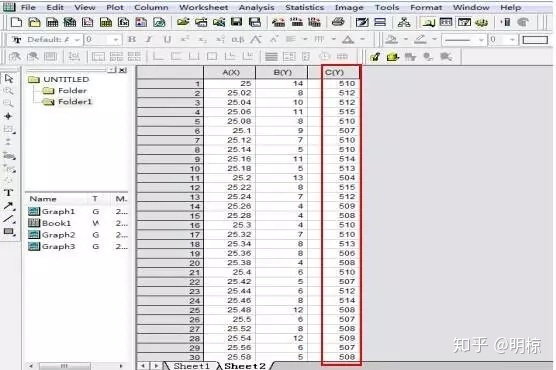Screen dimensions: 556x370
Task: Toggle Underline text formatting
Action: pos(167,39)
